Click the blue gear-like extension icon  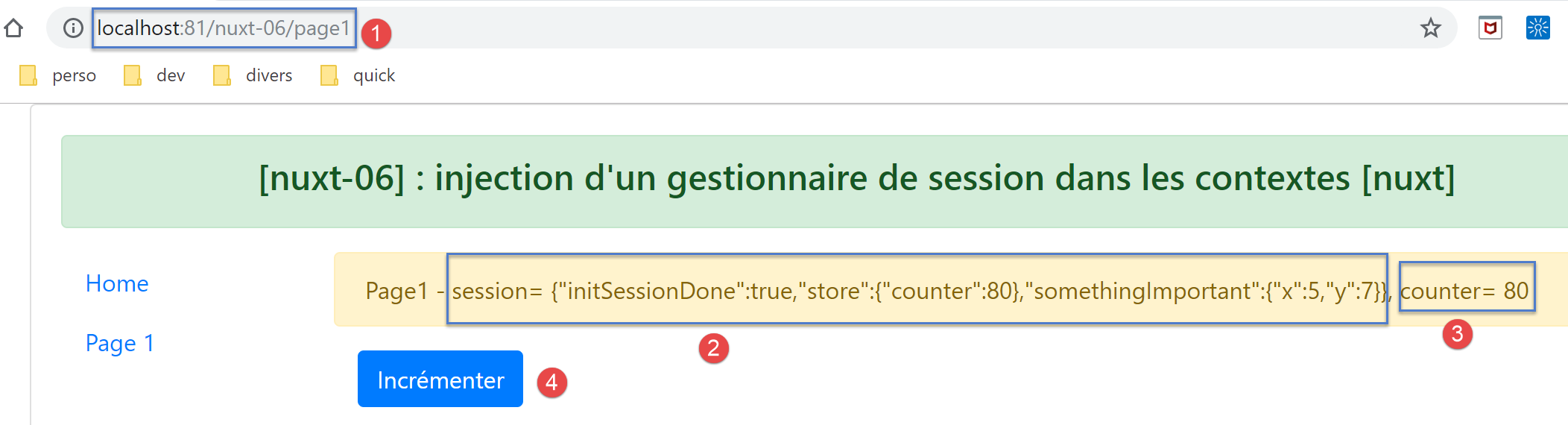(1537, 28)
